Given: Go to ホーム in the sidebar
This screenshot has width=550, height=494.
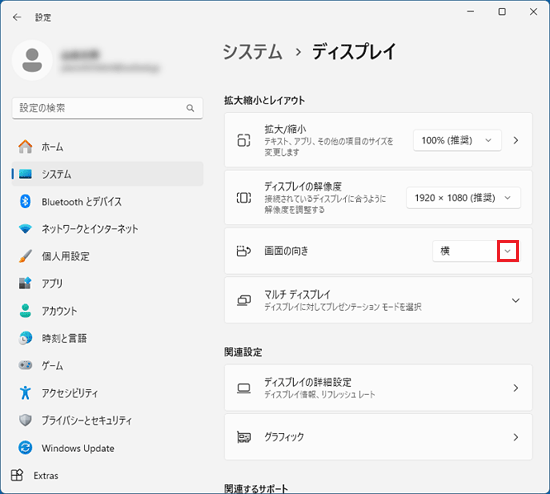Looking at the screenshot, I should [x=108, y=147].
